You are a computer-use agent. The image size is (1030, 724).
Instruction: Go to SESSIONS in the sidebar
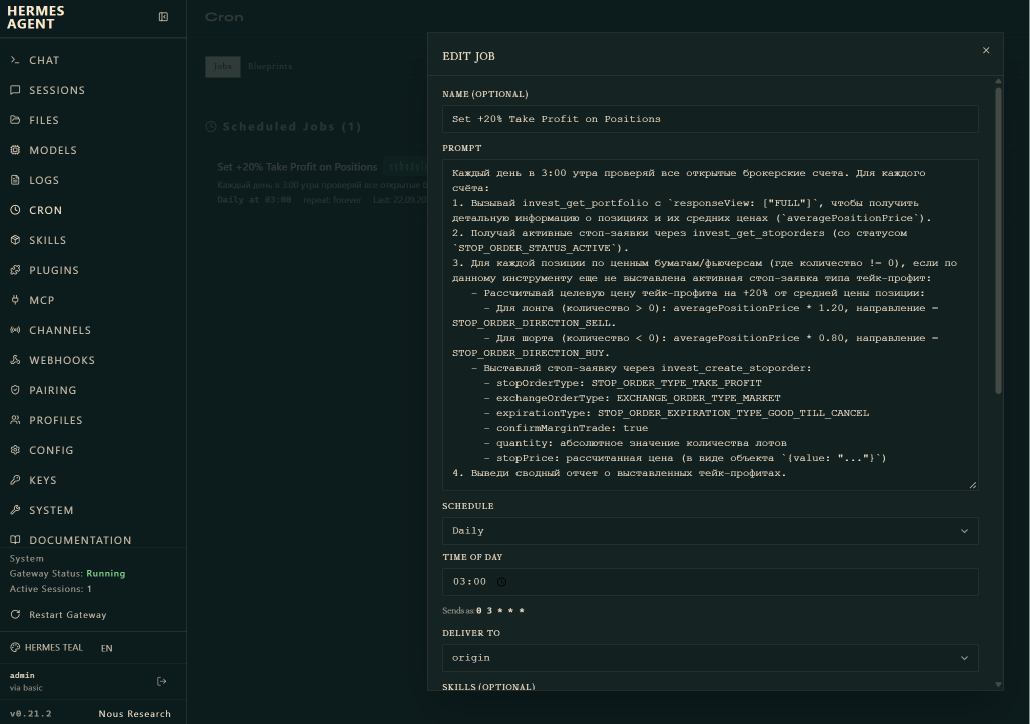(x=57, y=90)
